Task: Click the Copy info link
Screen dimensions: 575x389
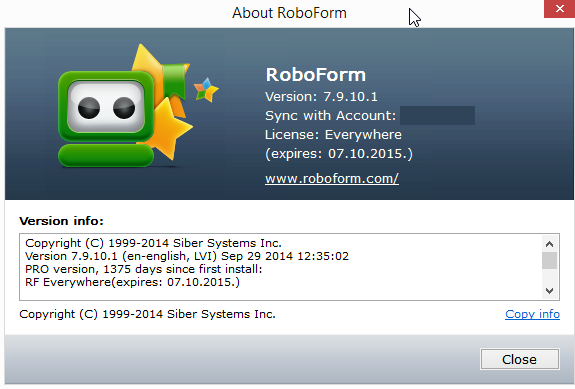Action: [x=532, y=314]
